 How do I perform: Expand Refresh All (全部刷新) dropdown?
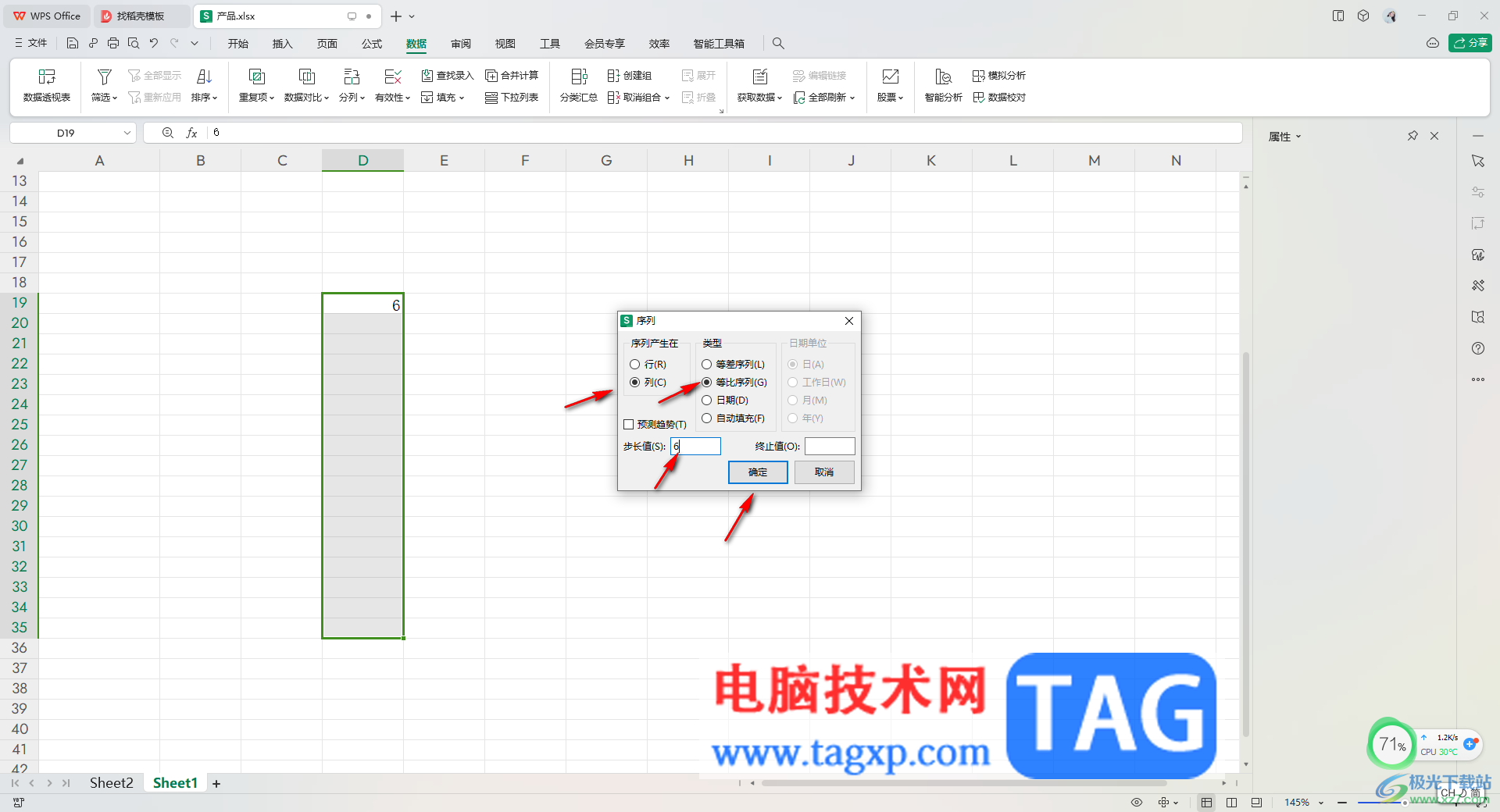[x=852, y=98]
